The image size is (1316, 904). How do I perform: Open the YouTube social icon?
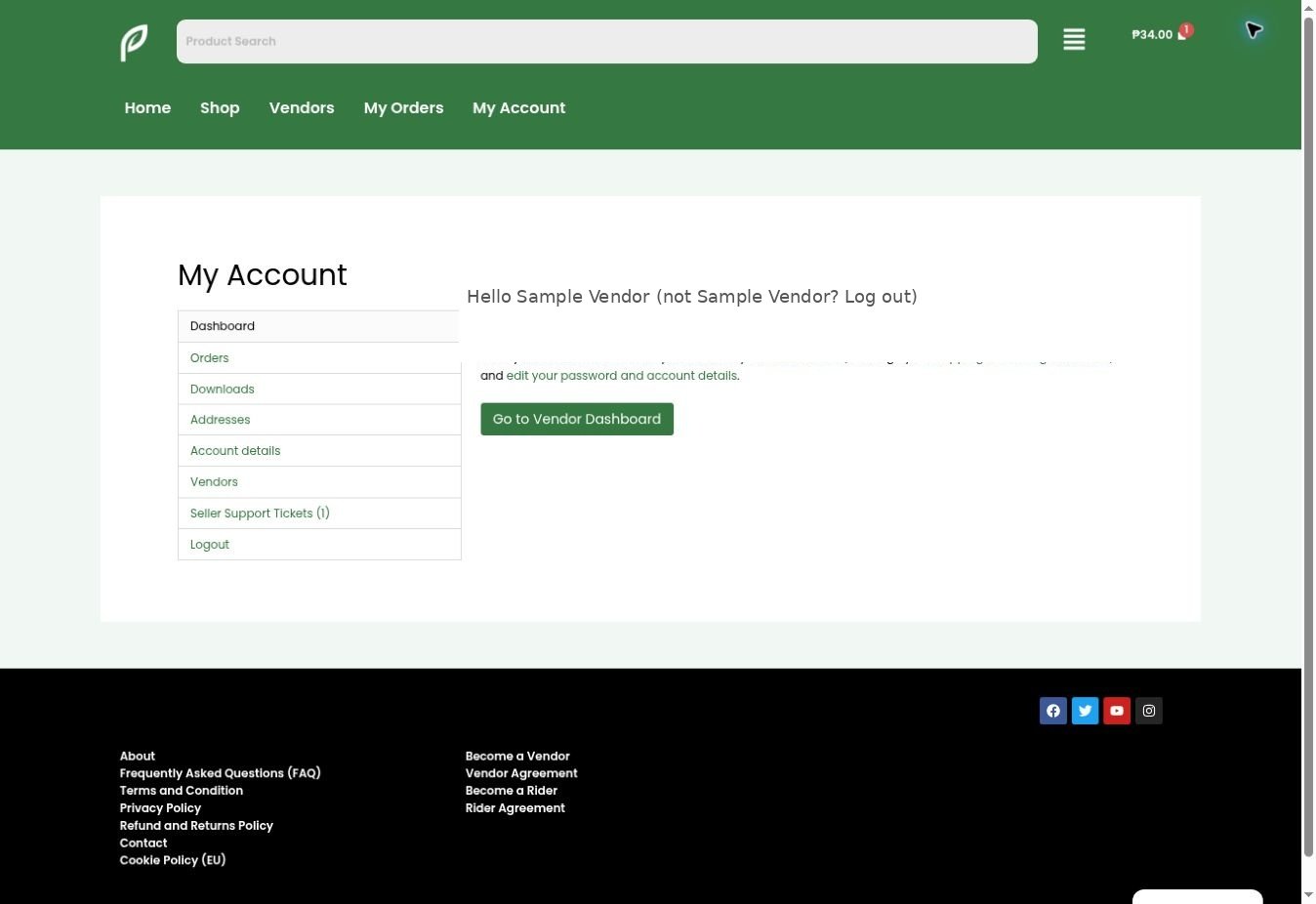[1117, 711]
